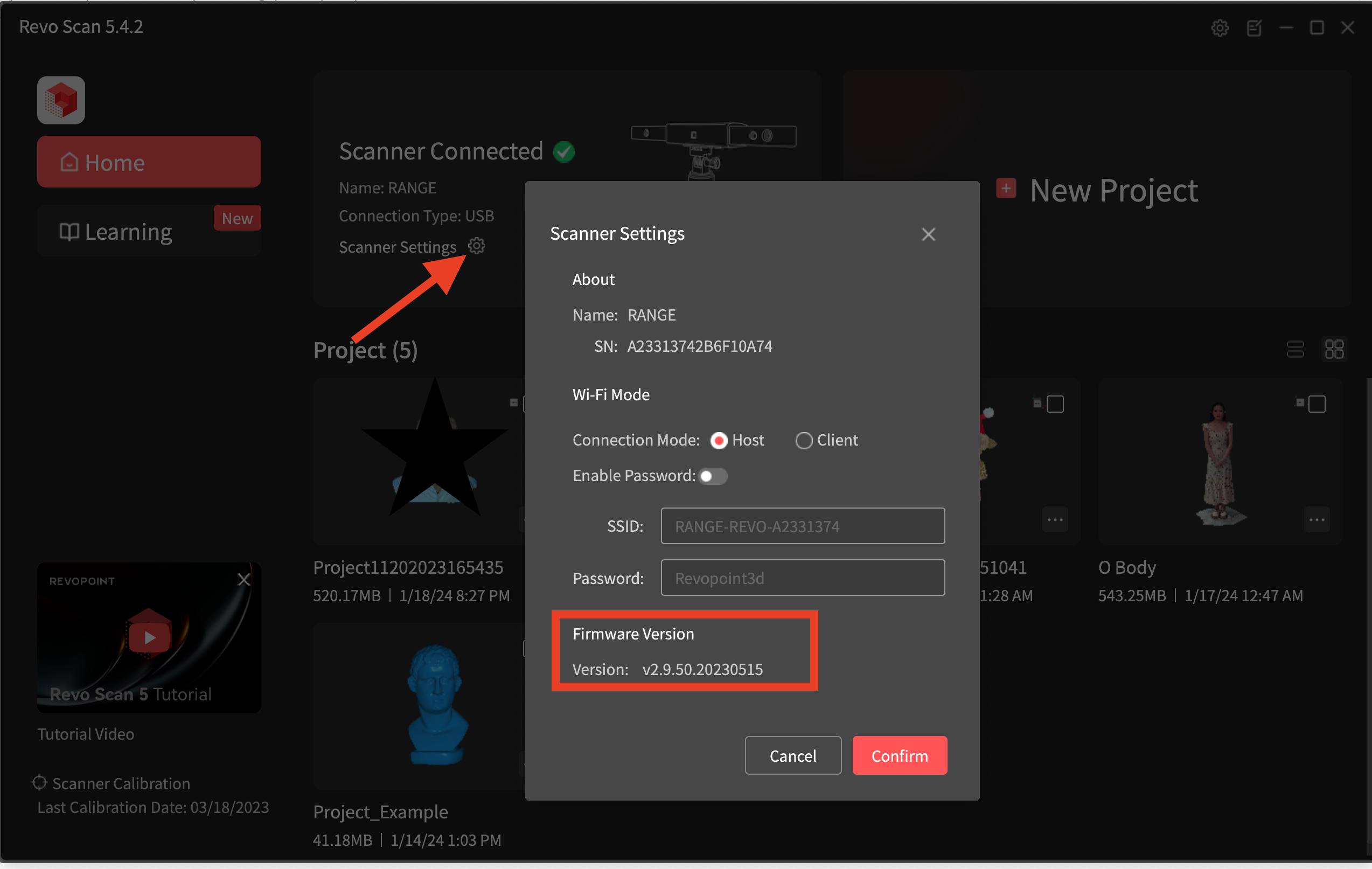Confirm the scanner settings
Viewport: 1372px width, 869px height.
899,755
